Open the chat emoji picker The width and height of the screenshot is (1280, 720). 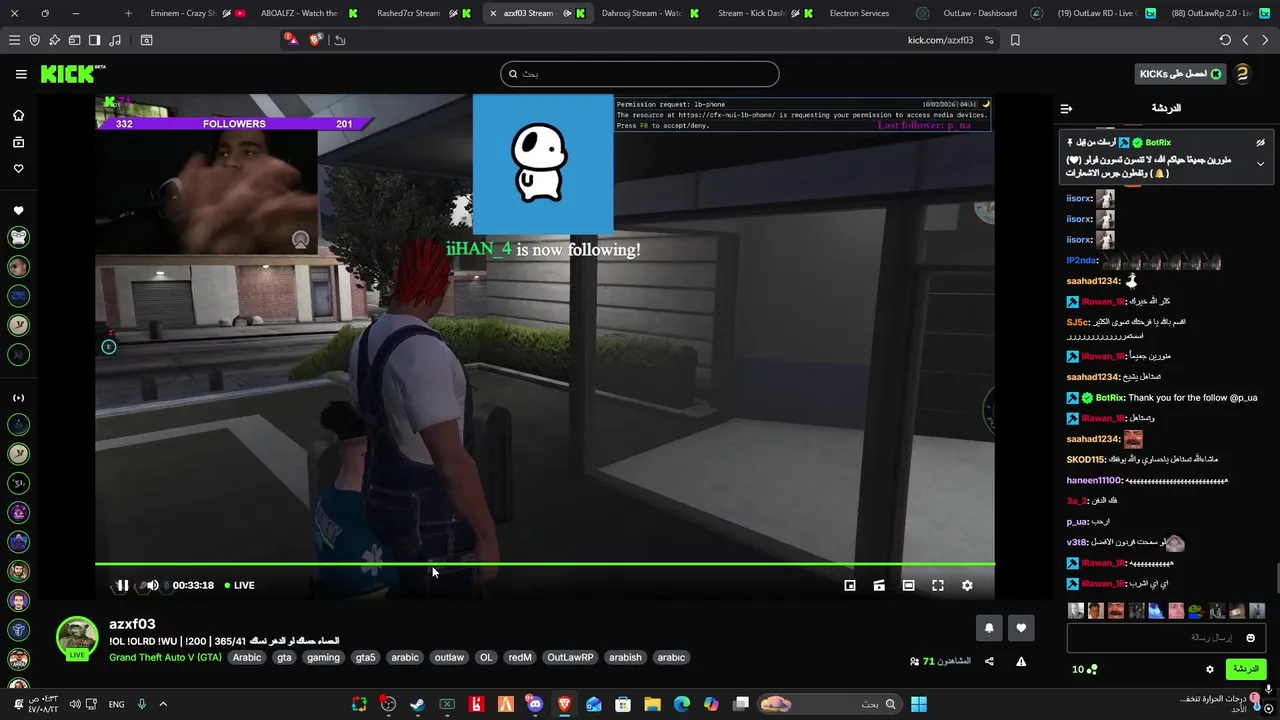tap(1250, 637)
